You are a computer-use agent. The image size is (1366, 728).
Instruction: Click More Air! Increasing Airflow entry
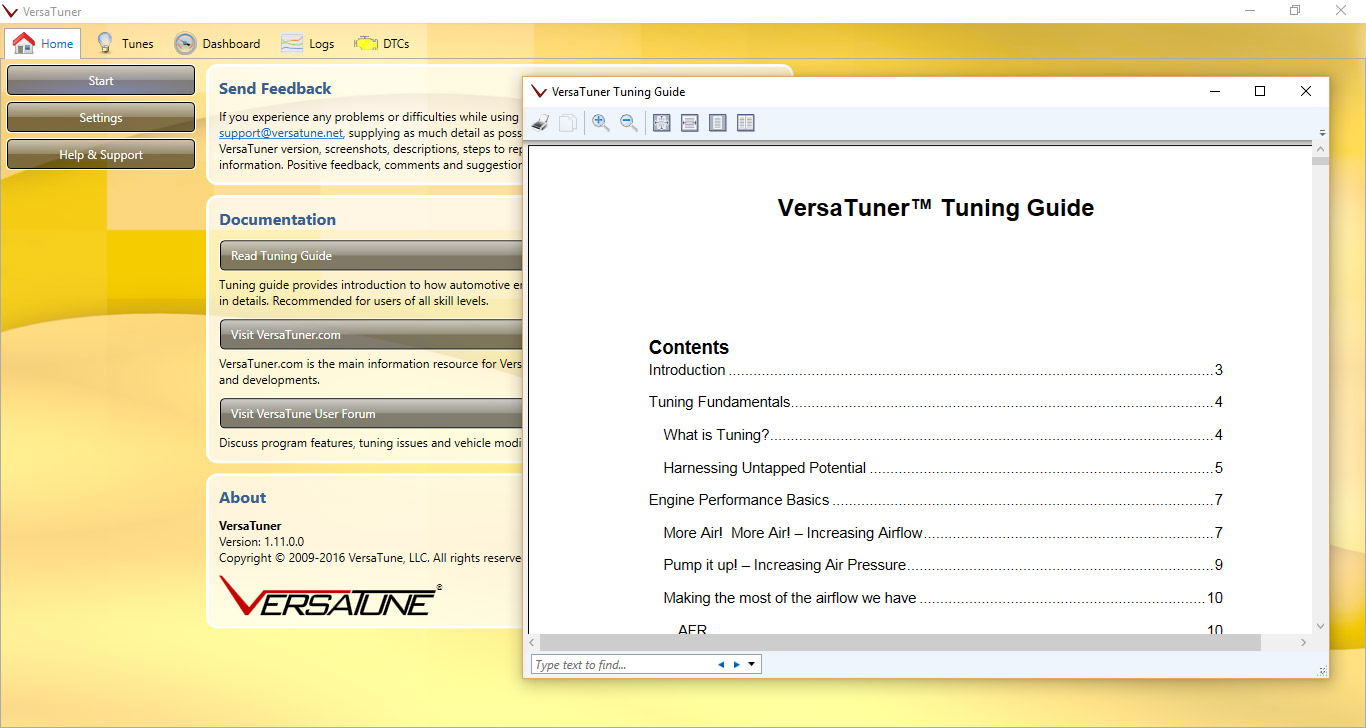tap(943, 533)
